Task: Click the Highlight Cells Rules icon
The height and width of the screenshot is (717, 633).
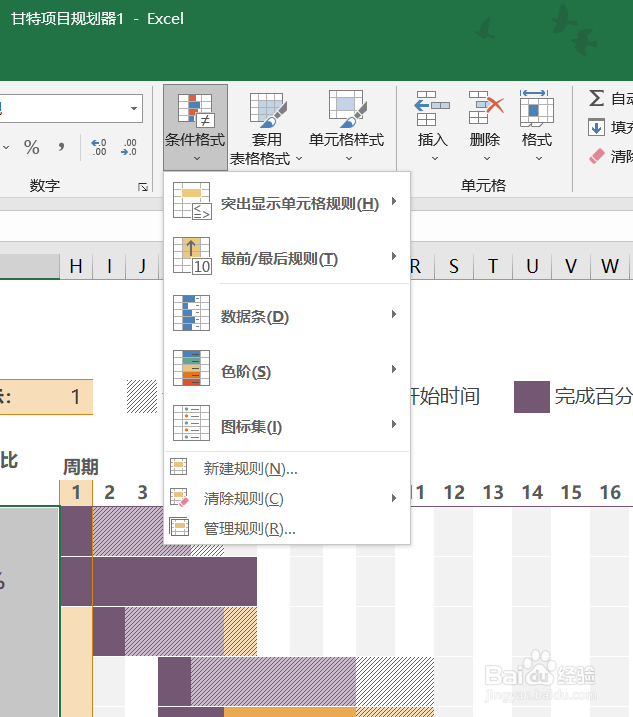Action: (x=192, y=201)
